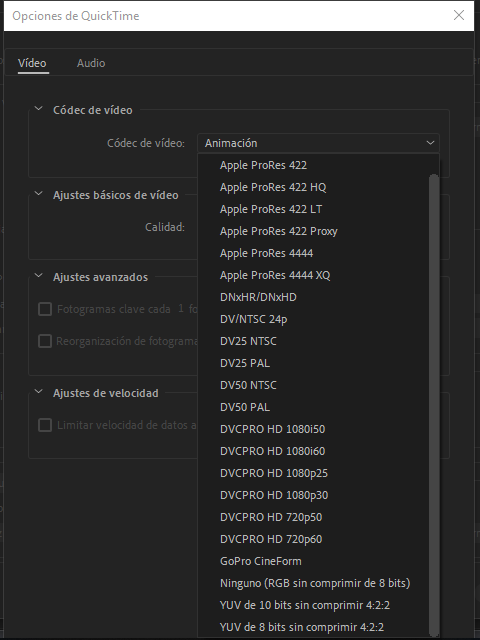480x640 pixels.
Task: Select Apple ProRes 422 LT codec
Action: click(x=313, y=209)
